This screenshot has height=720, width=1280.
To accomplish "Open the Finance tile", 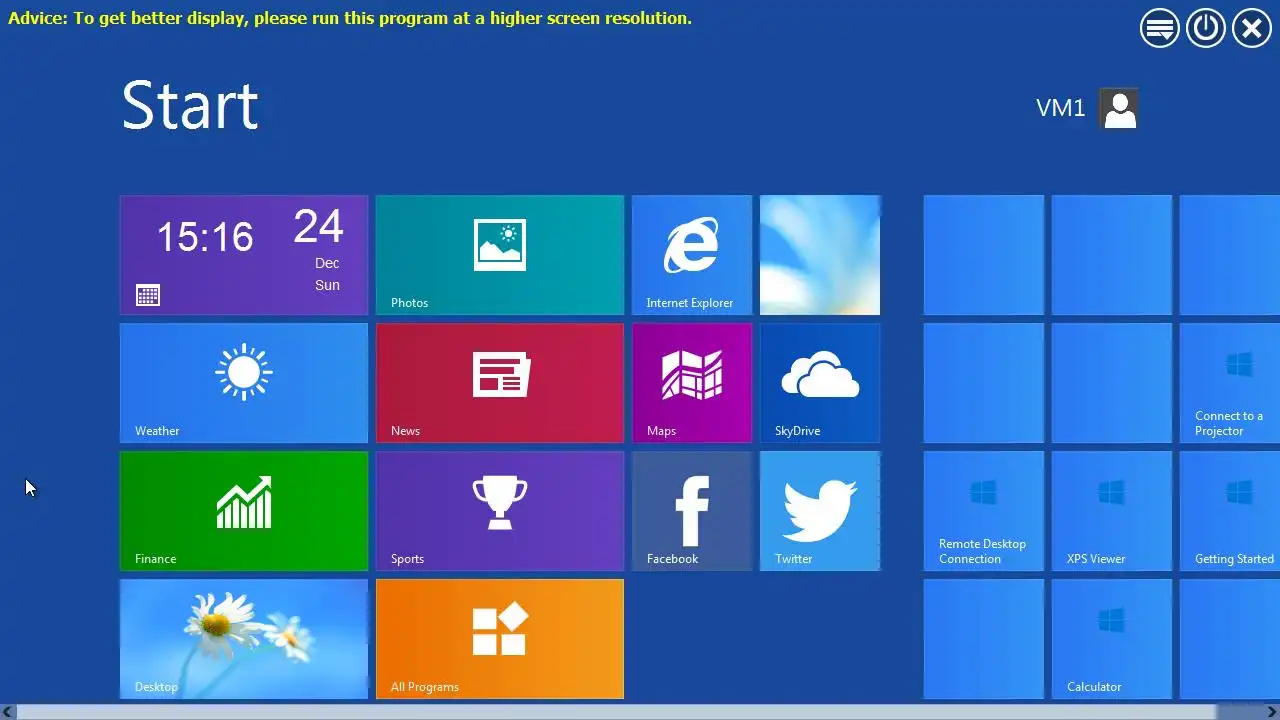I will pyautogui.click(x=244, y=511).
